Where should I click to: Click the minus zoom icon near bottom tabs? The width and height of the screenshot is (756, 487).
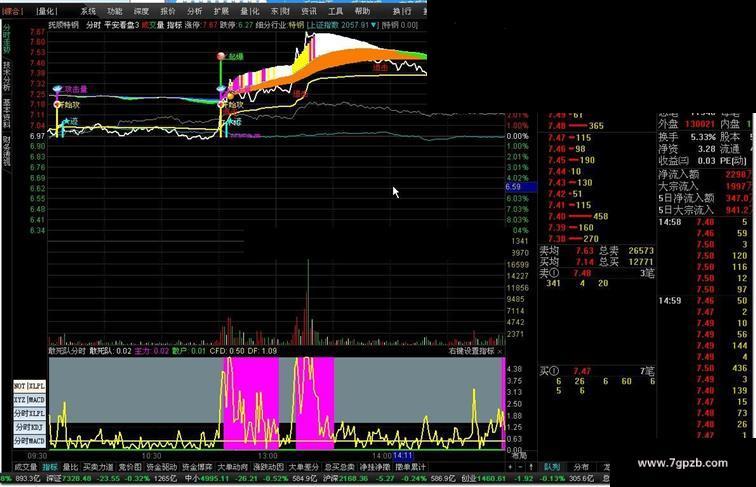pos(520,467)
